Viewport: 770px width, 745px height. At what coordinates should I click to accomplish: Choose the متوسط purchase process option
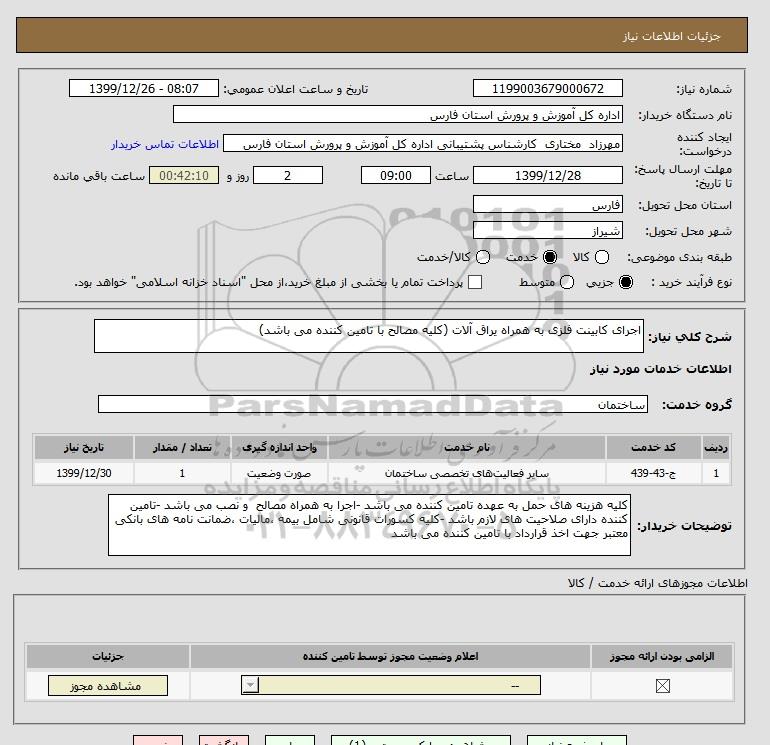pos(567,282)
